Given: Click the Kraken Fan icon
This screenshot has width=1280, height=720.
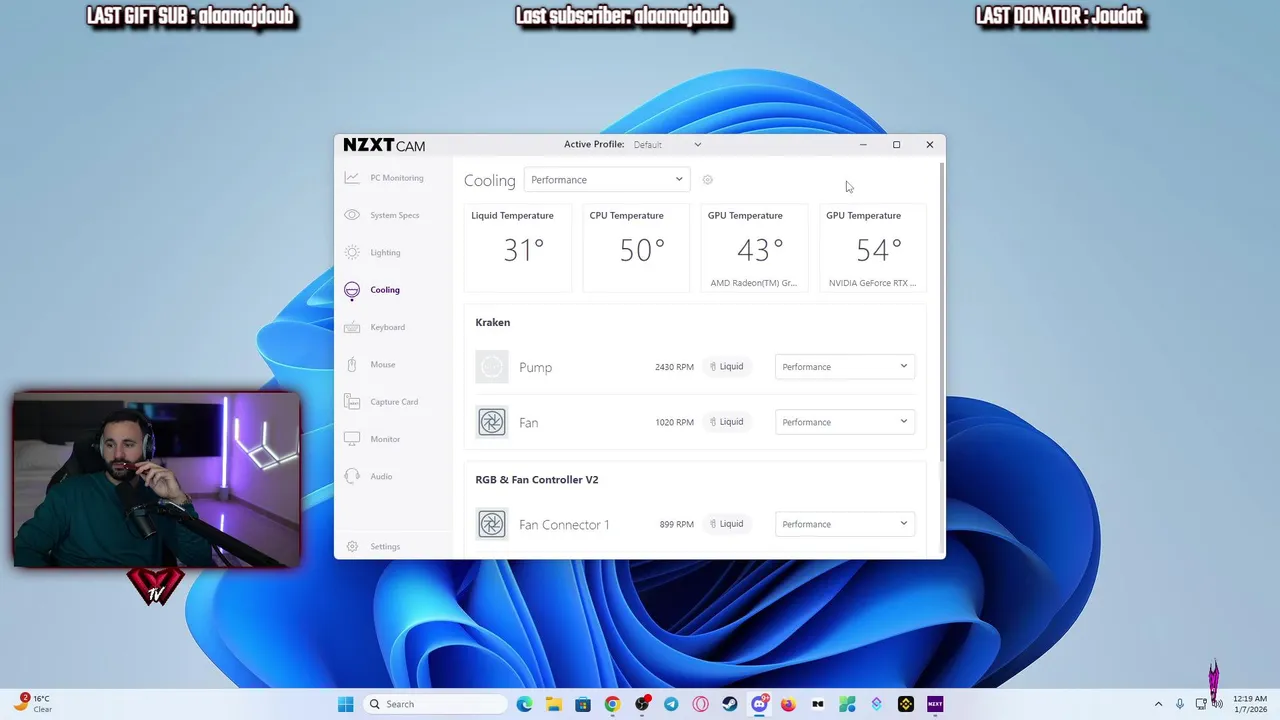Looking at the screenshot, I should 492,422.
